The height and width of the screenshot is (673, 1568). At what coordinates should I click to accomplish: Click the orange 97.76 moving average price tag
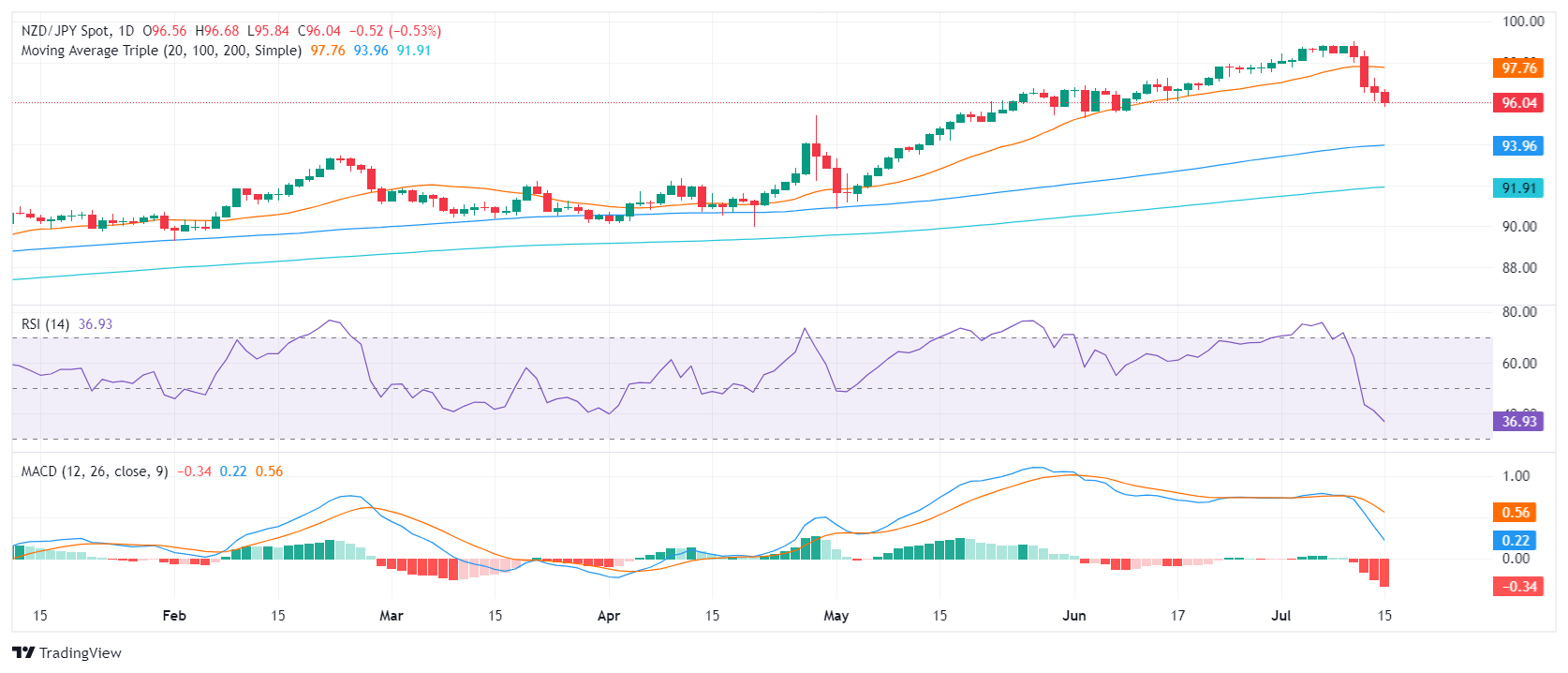point(1518,67)
